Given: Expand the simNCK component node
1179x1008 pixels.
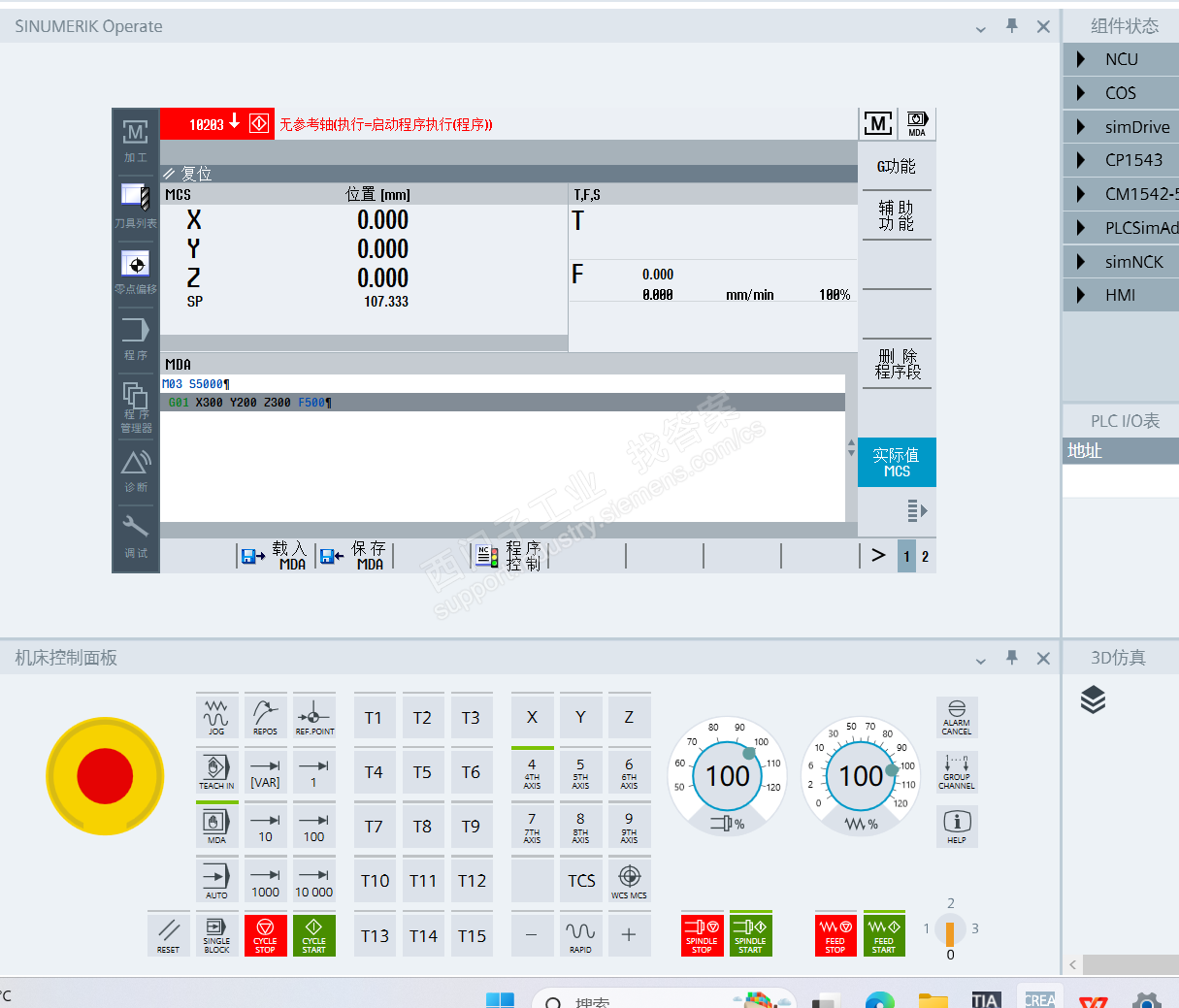Looking at the screenshot, I should (1081, 262).
